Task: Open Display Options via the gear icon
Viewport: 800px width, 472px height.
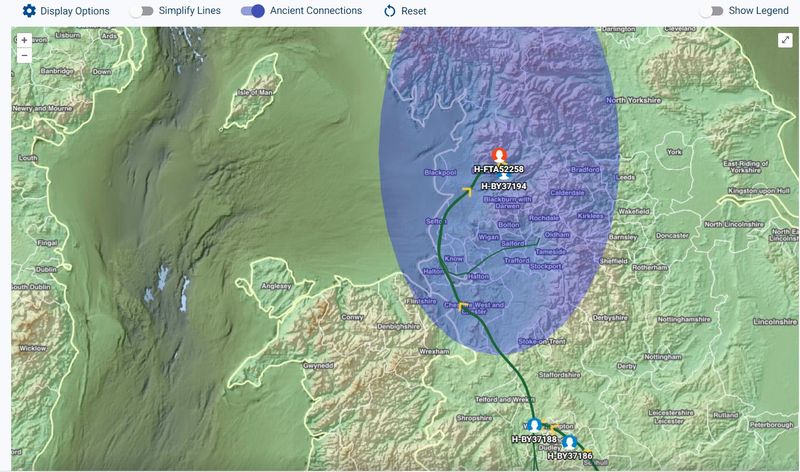Action: point(29,11)
